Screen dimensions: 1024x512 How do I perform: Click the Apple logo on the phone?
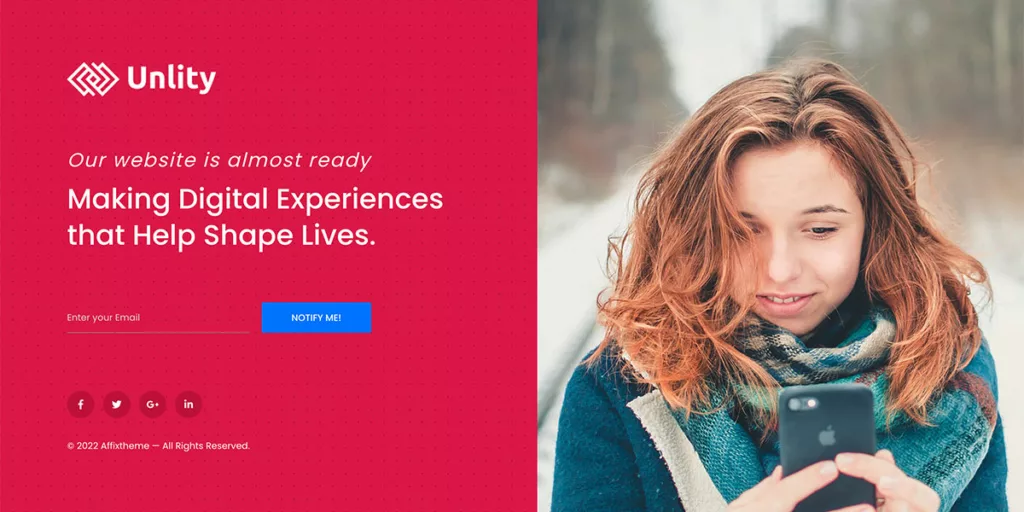(827, 436)
